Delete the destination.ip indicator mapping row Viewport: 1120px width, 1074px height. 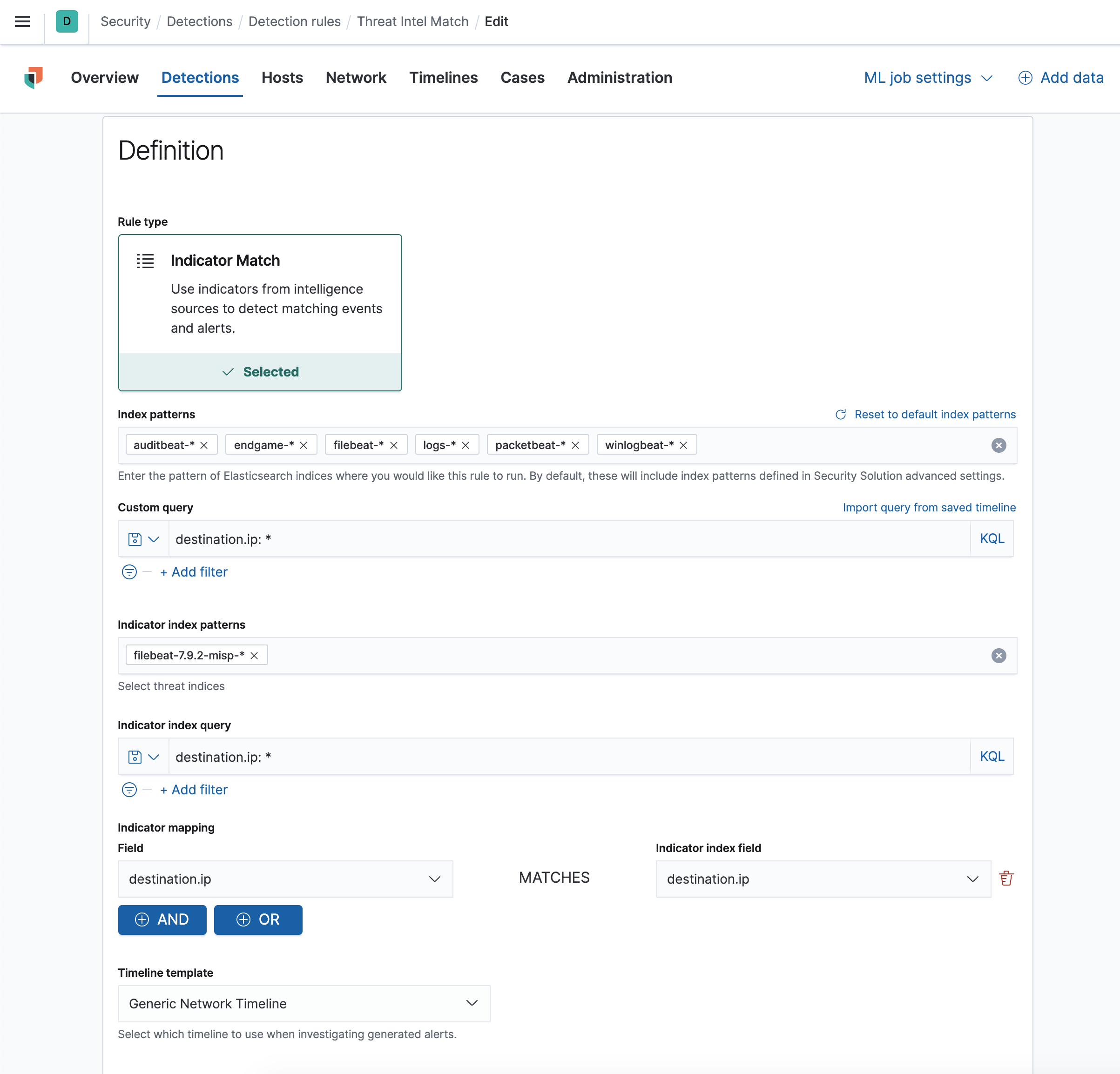tap(1005, 878)
